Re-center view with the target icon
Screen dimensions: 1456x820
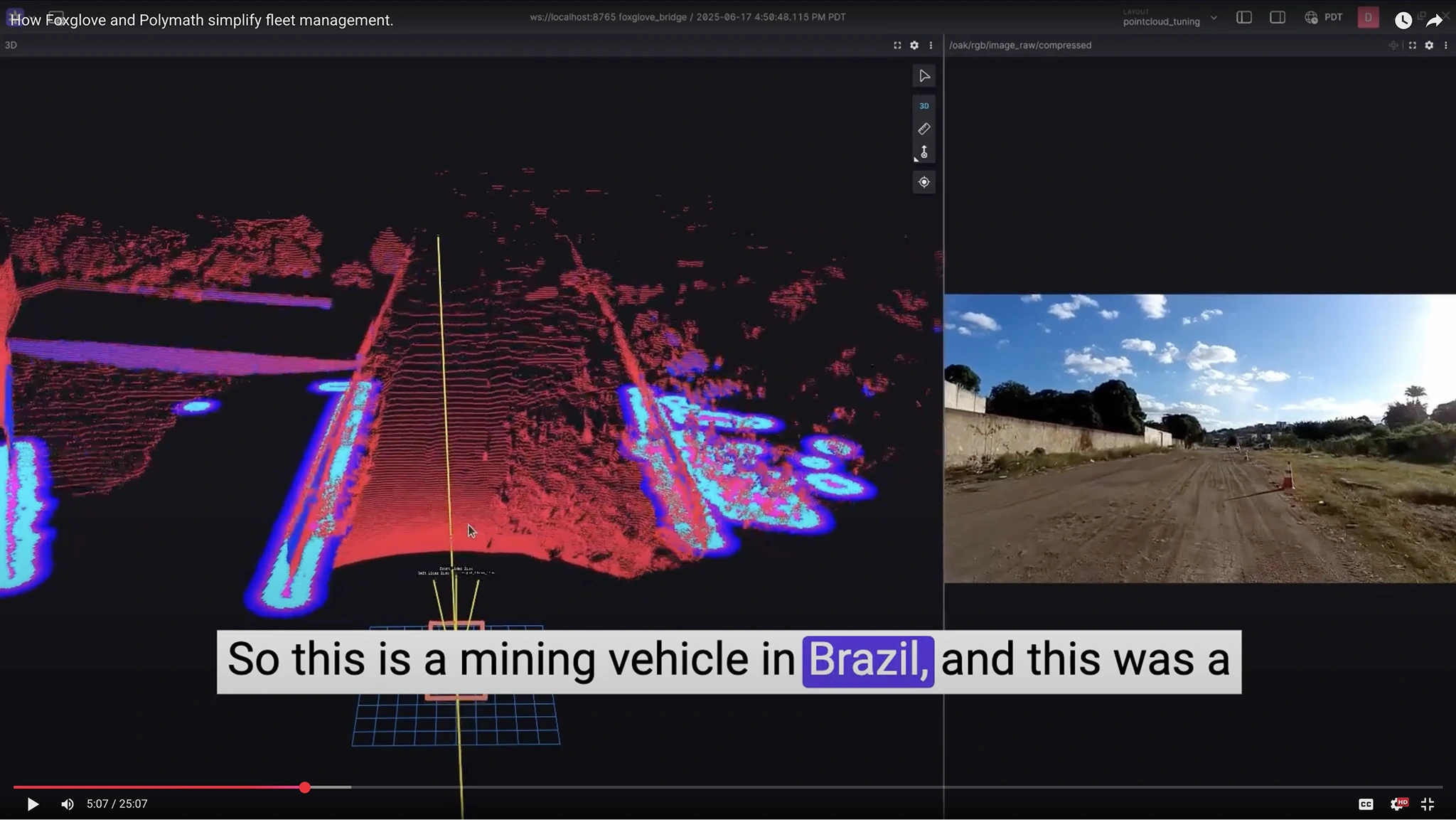coord(924,182)
